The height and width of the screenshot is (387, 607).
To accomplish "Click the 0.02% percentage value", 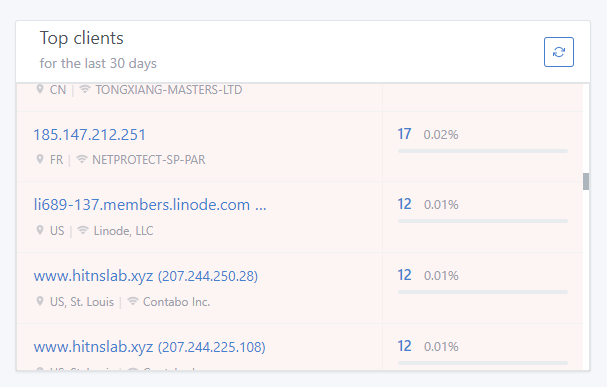I will tap(441, 135).
